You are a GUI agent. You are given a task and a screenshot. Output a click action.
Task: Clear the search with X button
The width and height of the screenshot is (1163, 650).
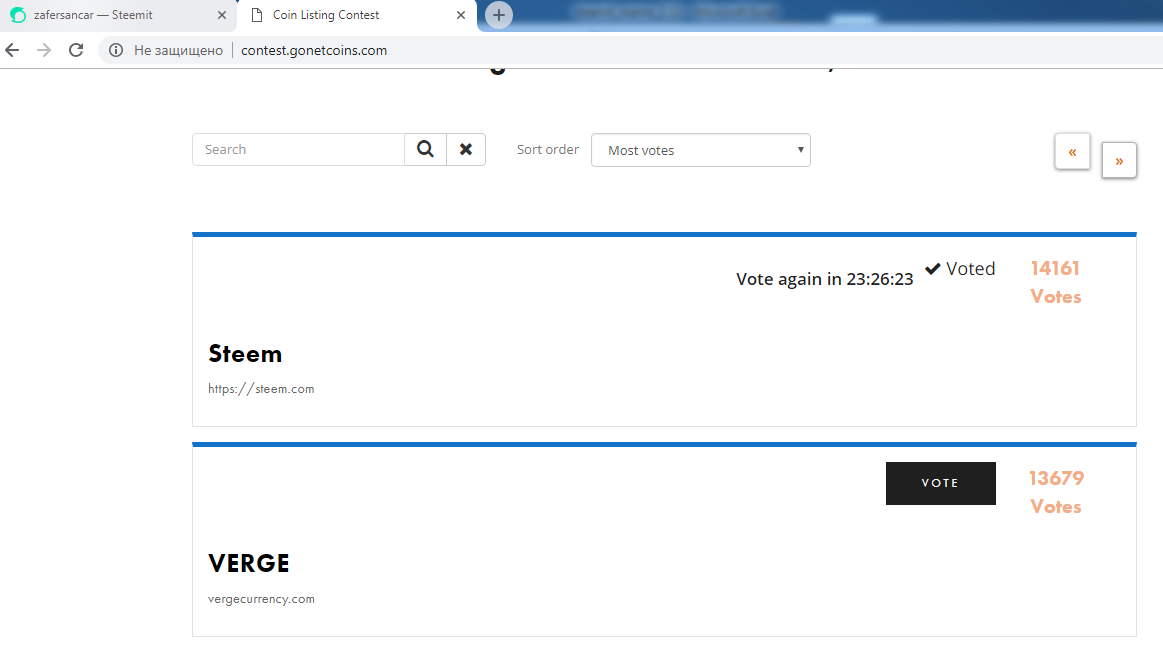(x=466, y=150)
